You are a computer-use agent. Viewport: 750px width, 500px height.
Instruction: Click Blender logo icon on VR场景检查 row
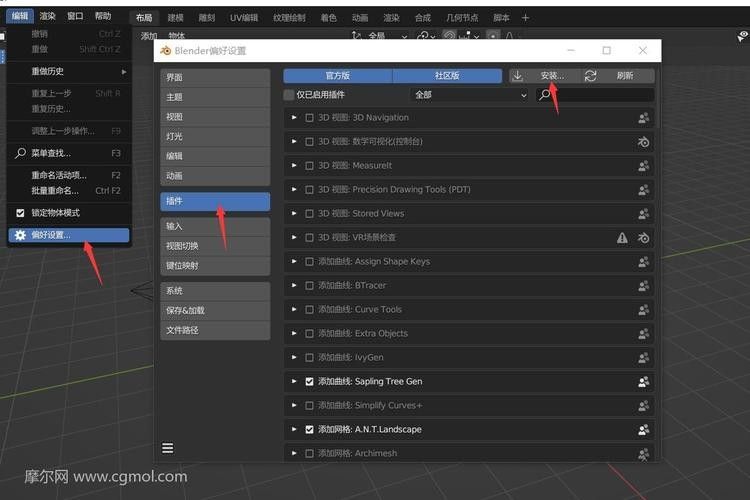coord(643,237)
